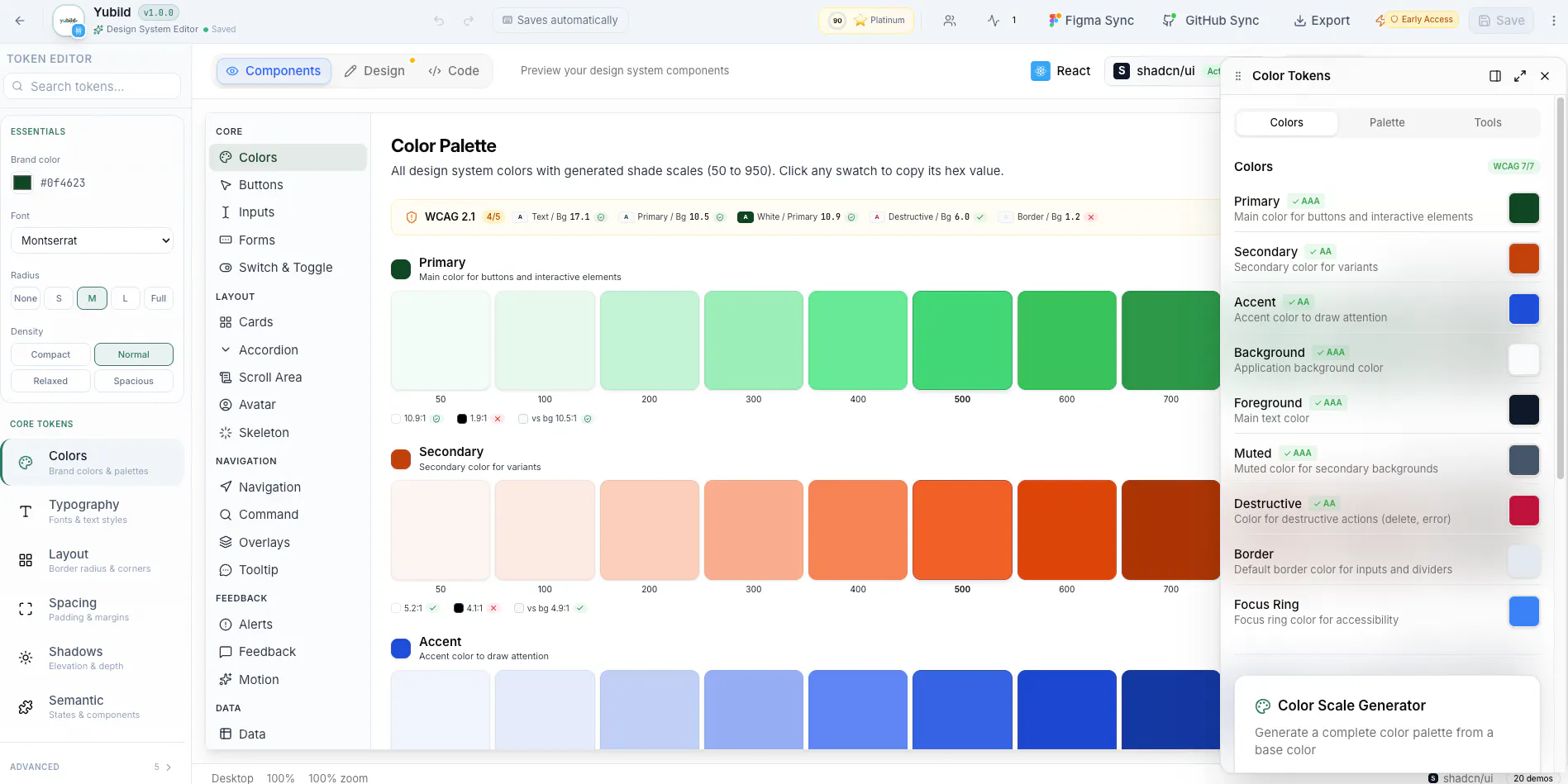Click the undo arrow icon
Screen dimensions: 1568x784
[439, 21]
